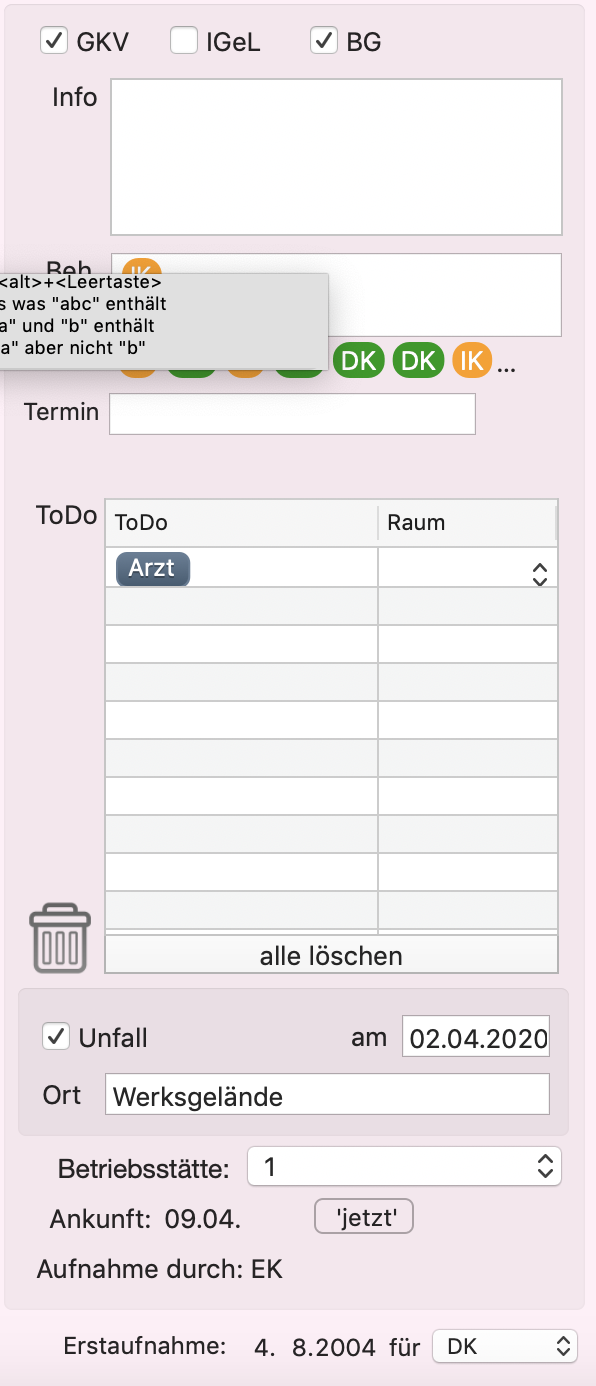
Task: Click the 'alle löschen' button
Action: [x=331, y=955]
